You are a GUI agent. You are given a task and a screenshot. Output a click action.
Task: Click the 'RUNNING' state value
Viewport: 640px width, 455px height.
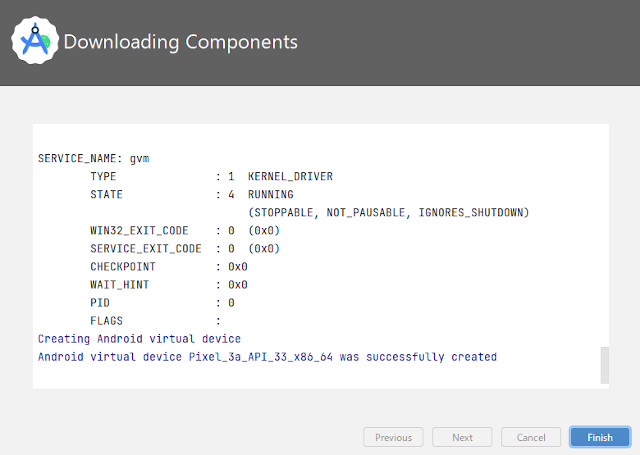(x=271, y=194)
